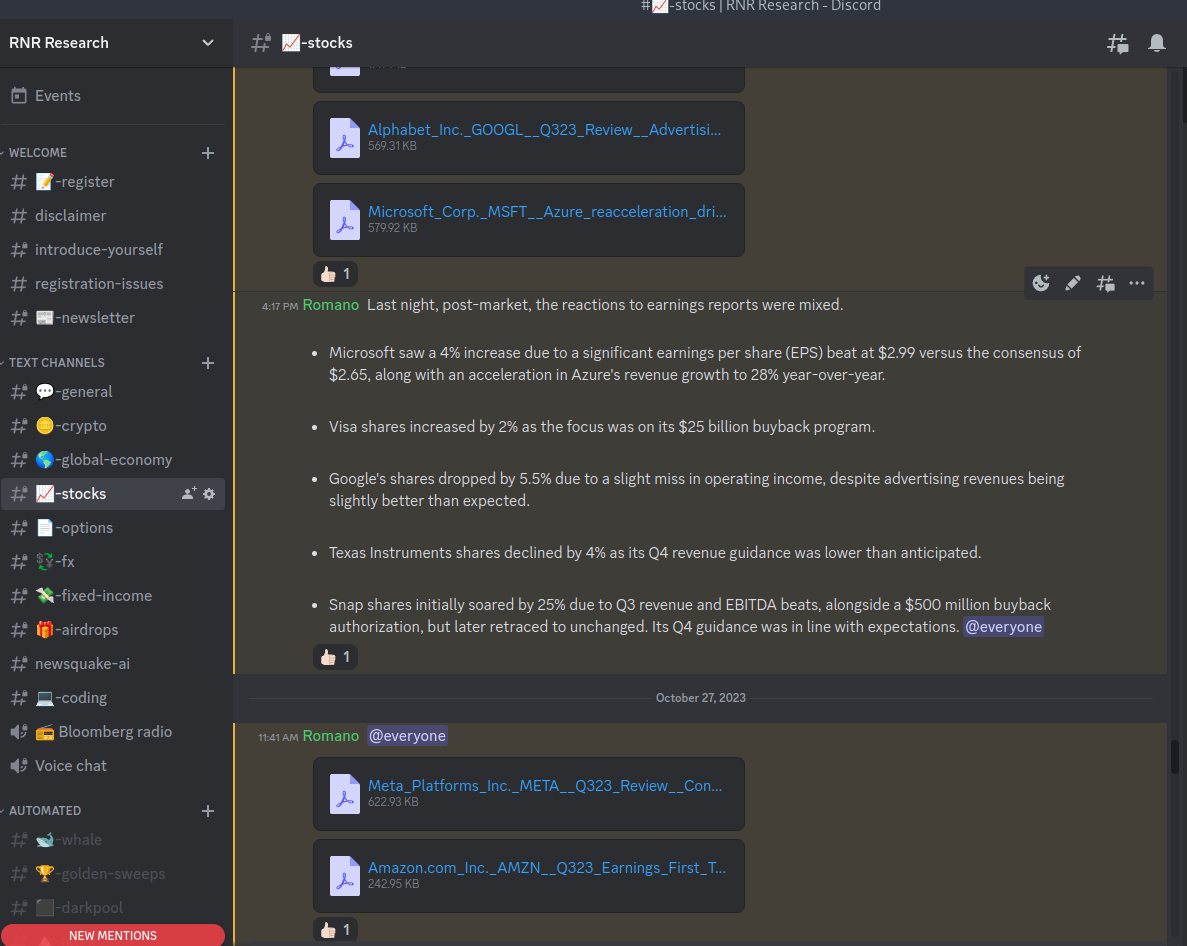
Task: Open the coding channel
Action: (113, 698)
